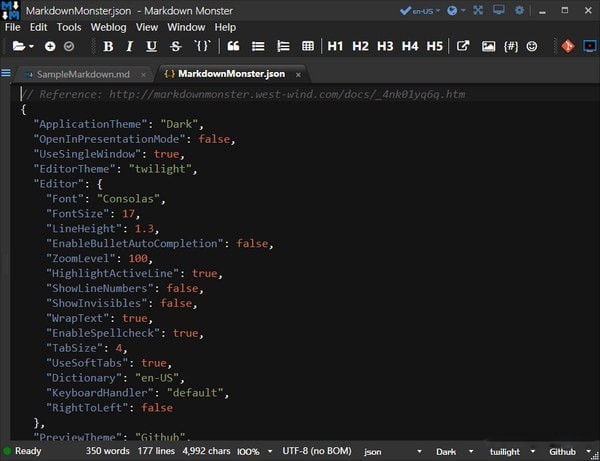Apply the H1 heading button
Viewport: 600px width, 461px height.
(x=335, y=46)
